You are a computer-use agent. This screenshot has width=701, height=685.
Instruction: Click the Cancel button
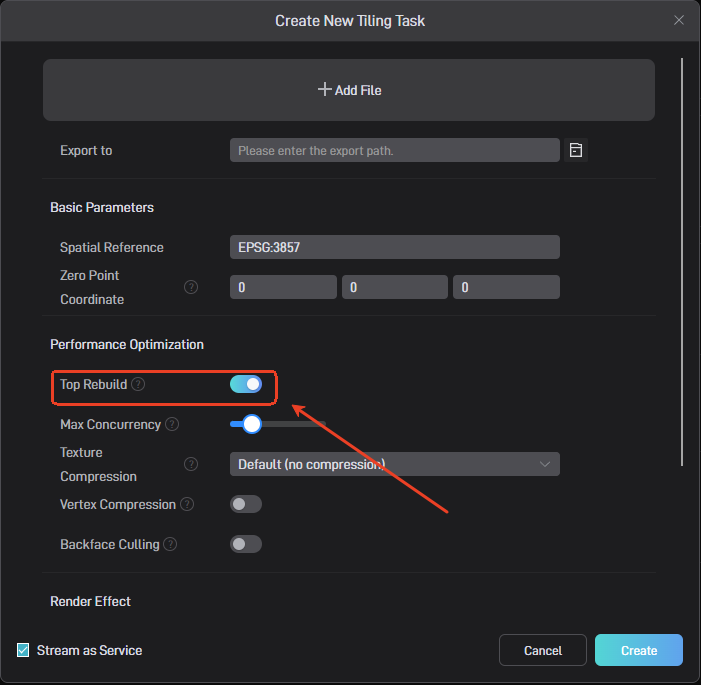point(543,650)
